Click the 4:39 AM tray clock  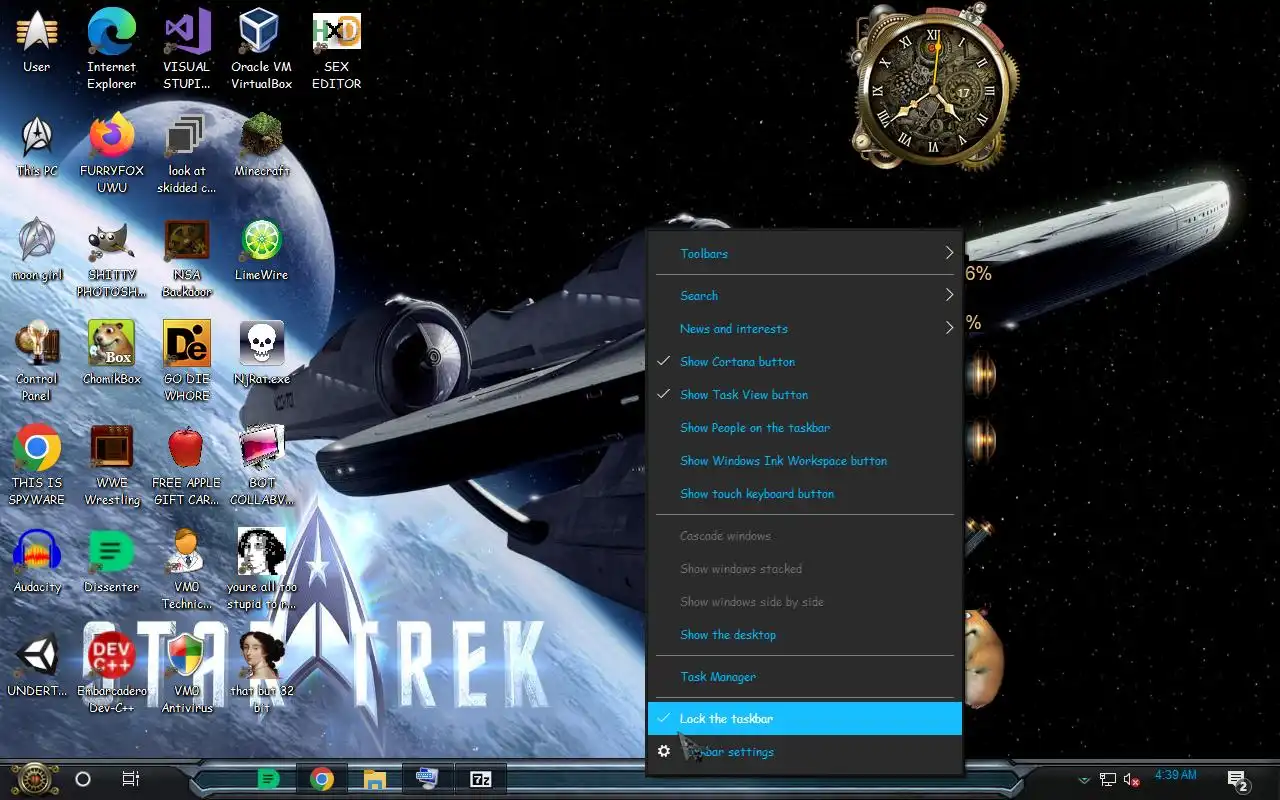pyautogui.click(x=1175, y=775)
